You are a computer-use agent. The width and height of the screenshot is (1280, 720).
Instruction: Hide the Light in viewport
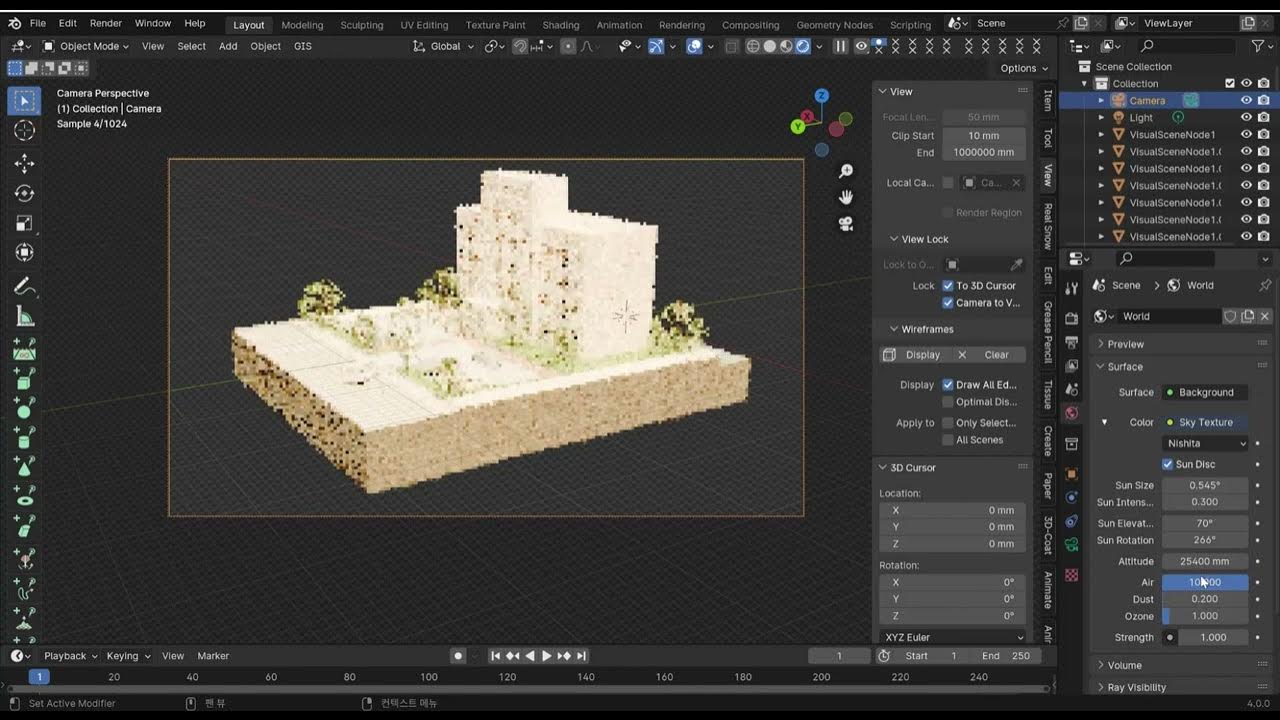pos(1246,117)
